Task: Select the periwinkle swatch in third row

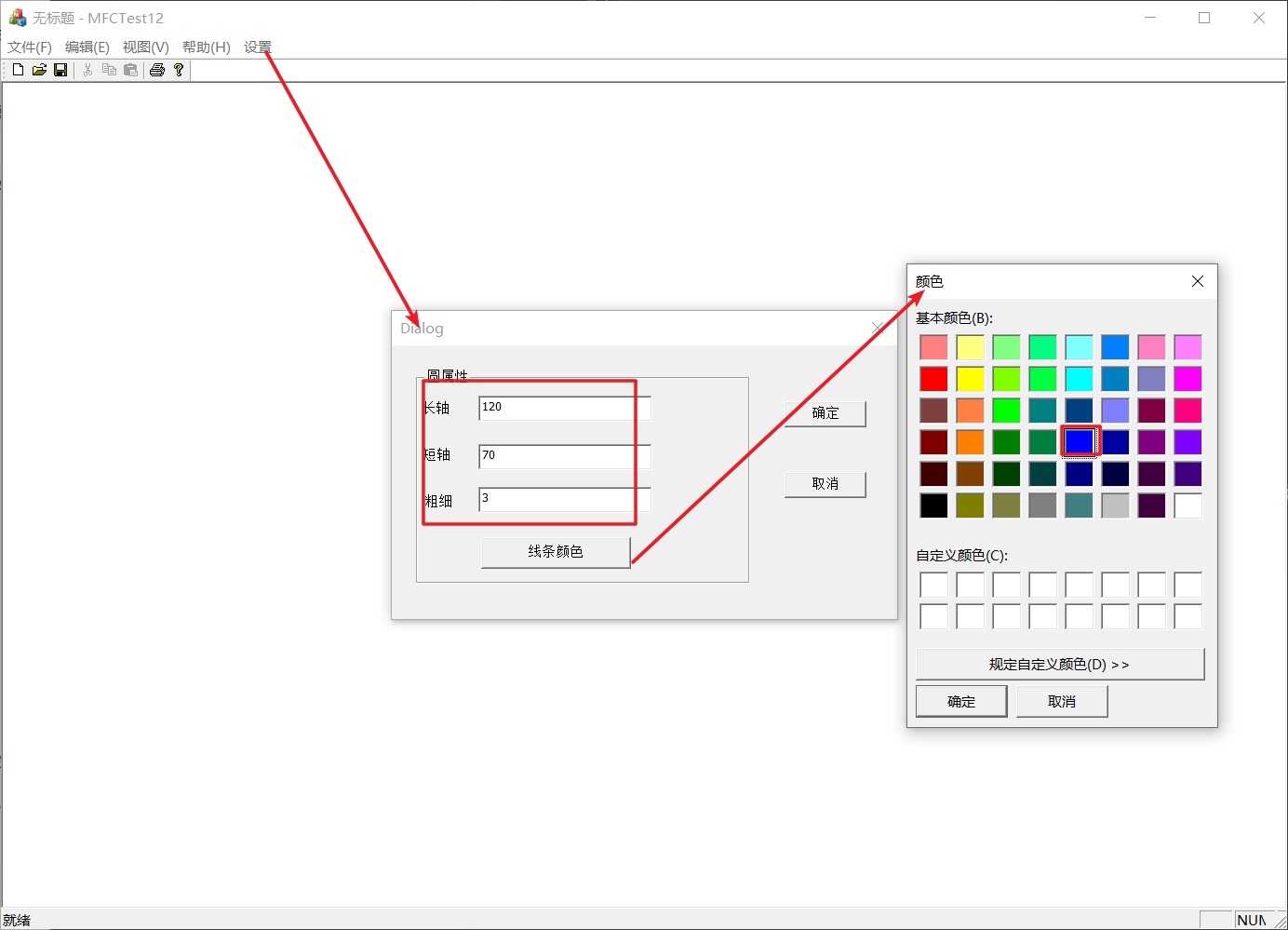Action: coord(1116,411)
